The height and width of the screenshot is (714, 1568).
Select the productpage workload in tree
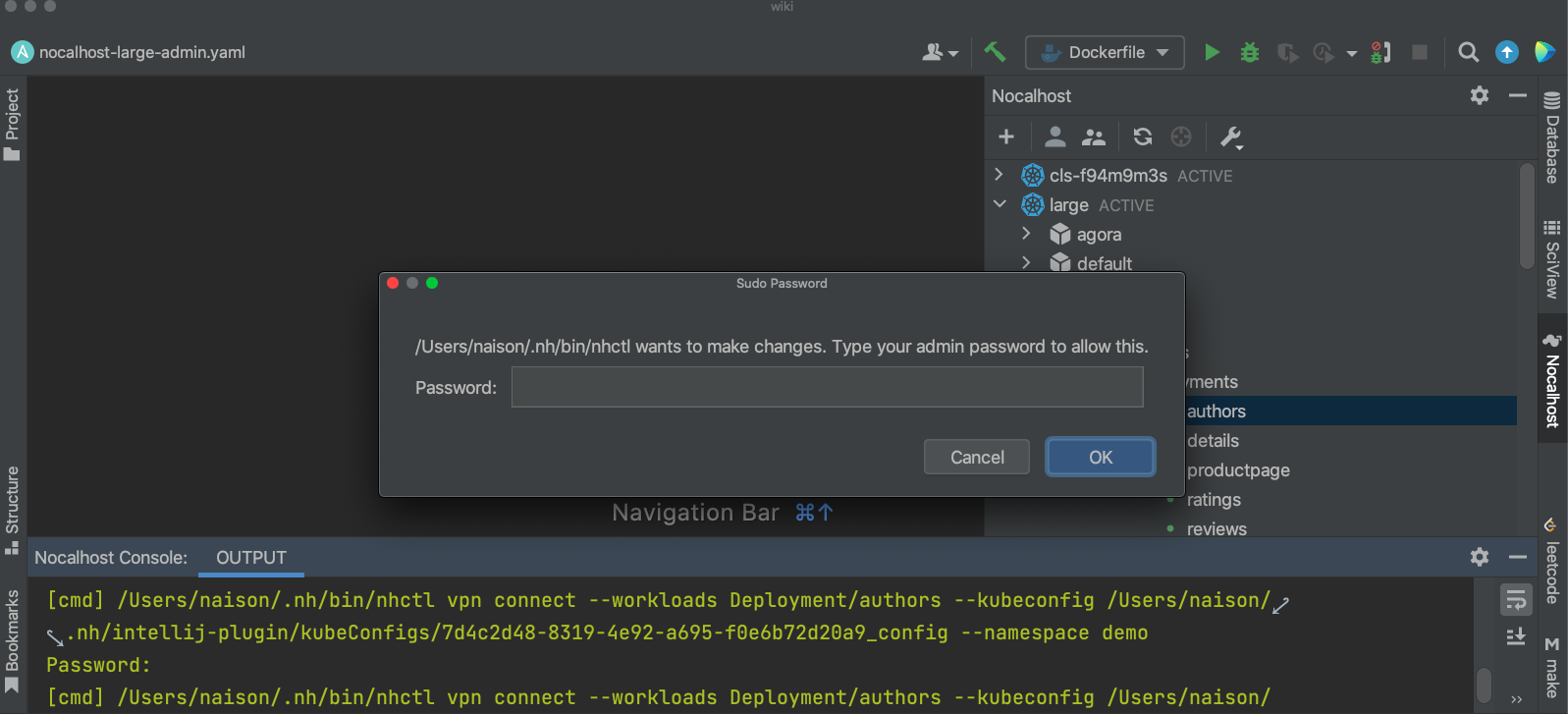click(x=1238, y=469)
